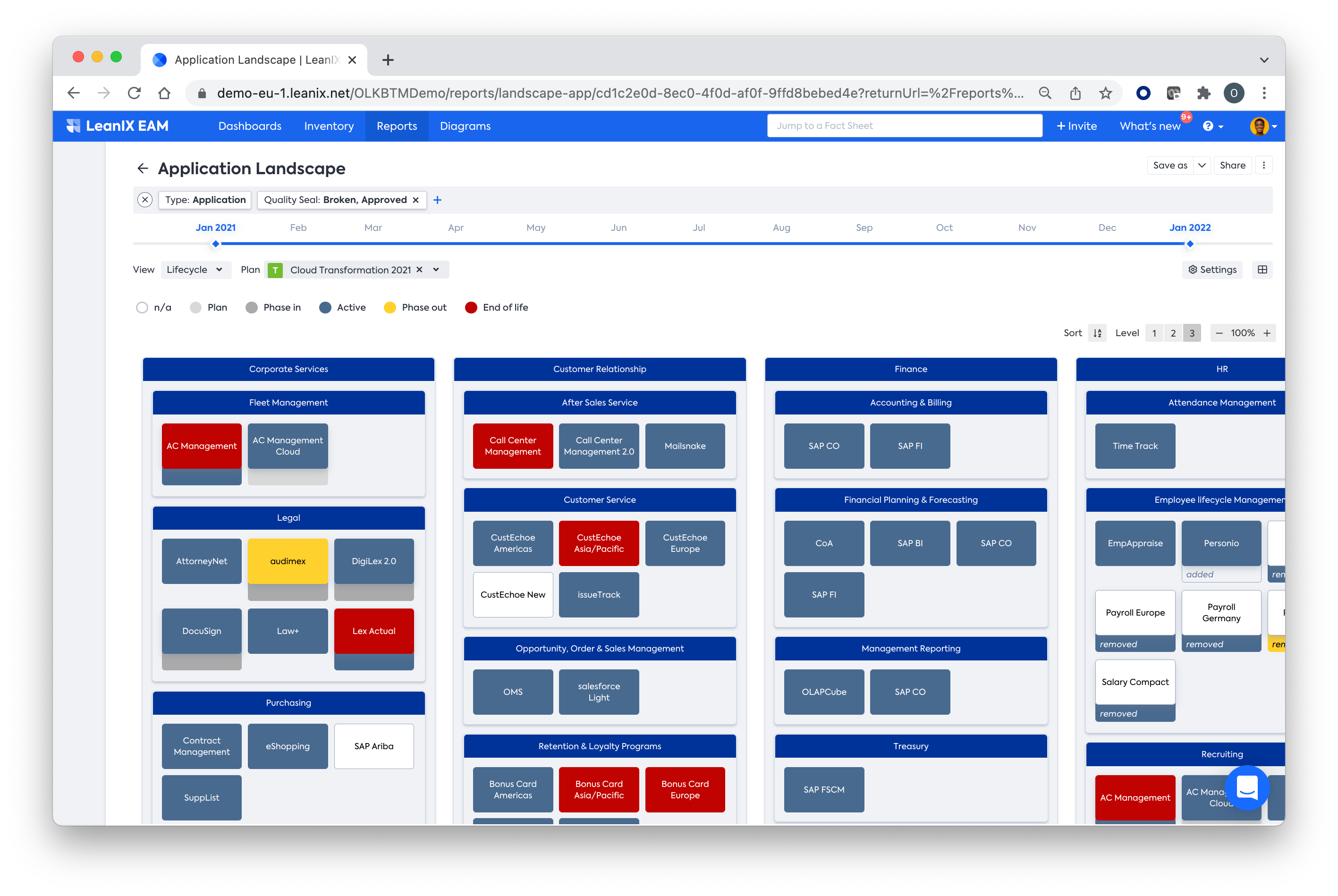Open the Settings panel icon
Viewport: 1338px width, 896px height.
click(1213, 269)
